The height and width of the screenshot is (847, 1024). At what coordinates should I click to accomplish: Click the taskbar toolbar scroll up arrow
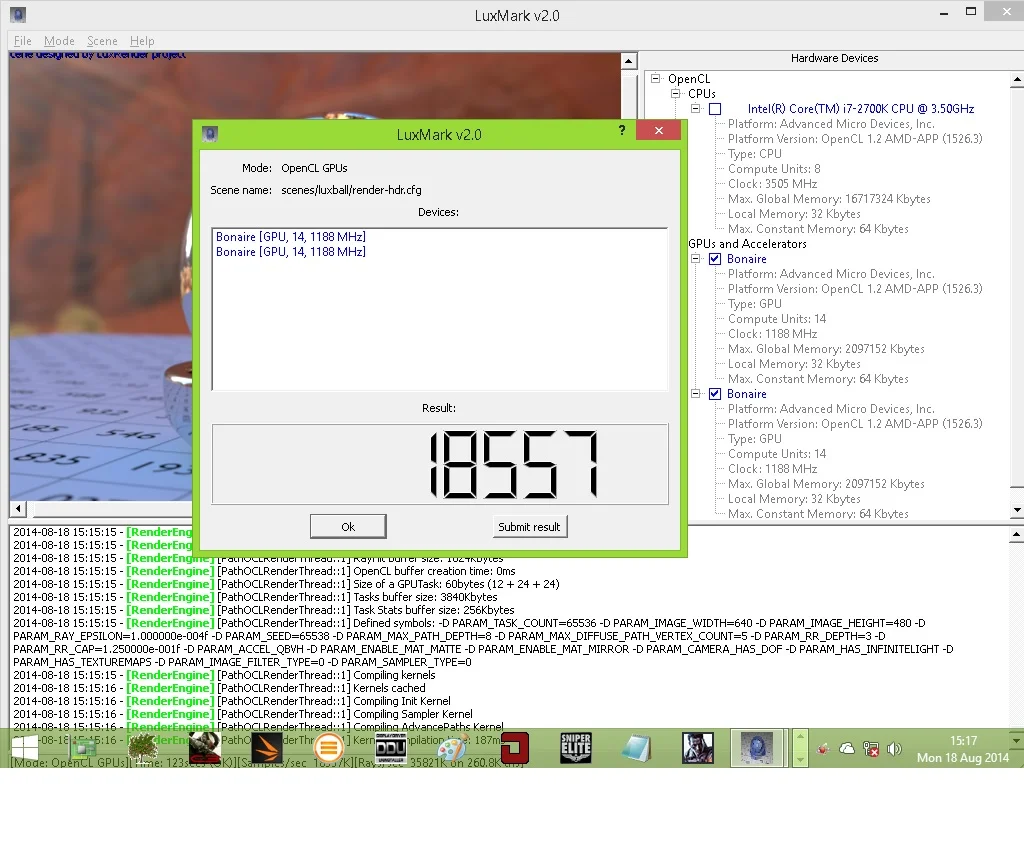(x=799, y=737)
